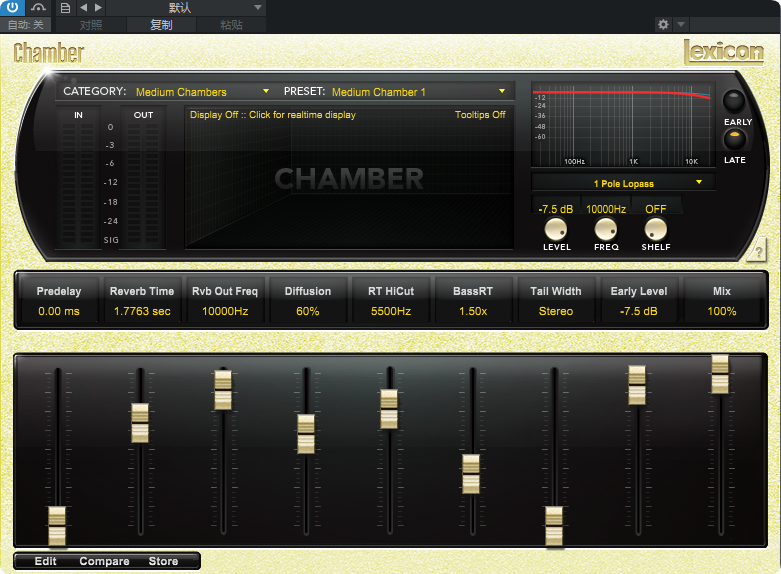Click the category dropdown arrow
781x574 pixels.
click(x=266, y=91)
